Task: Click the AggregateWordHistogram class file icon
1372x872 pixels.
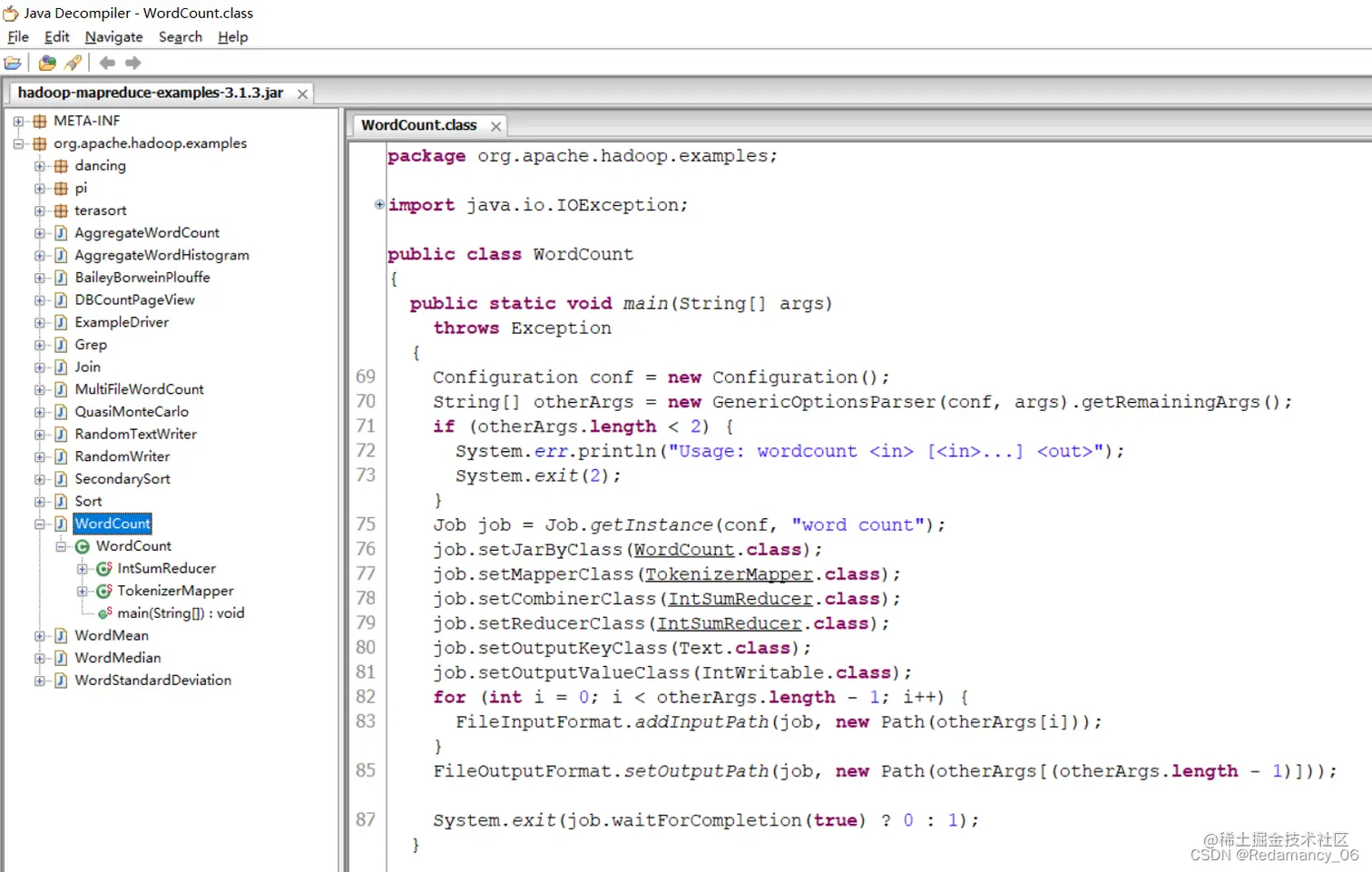Action: [61, 255]
